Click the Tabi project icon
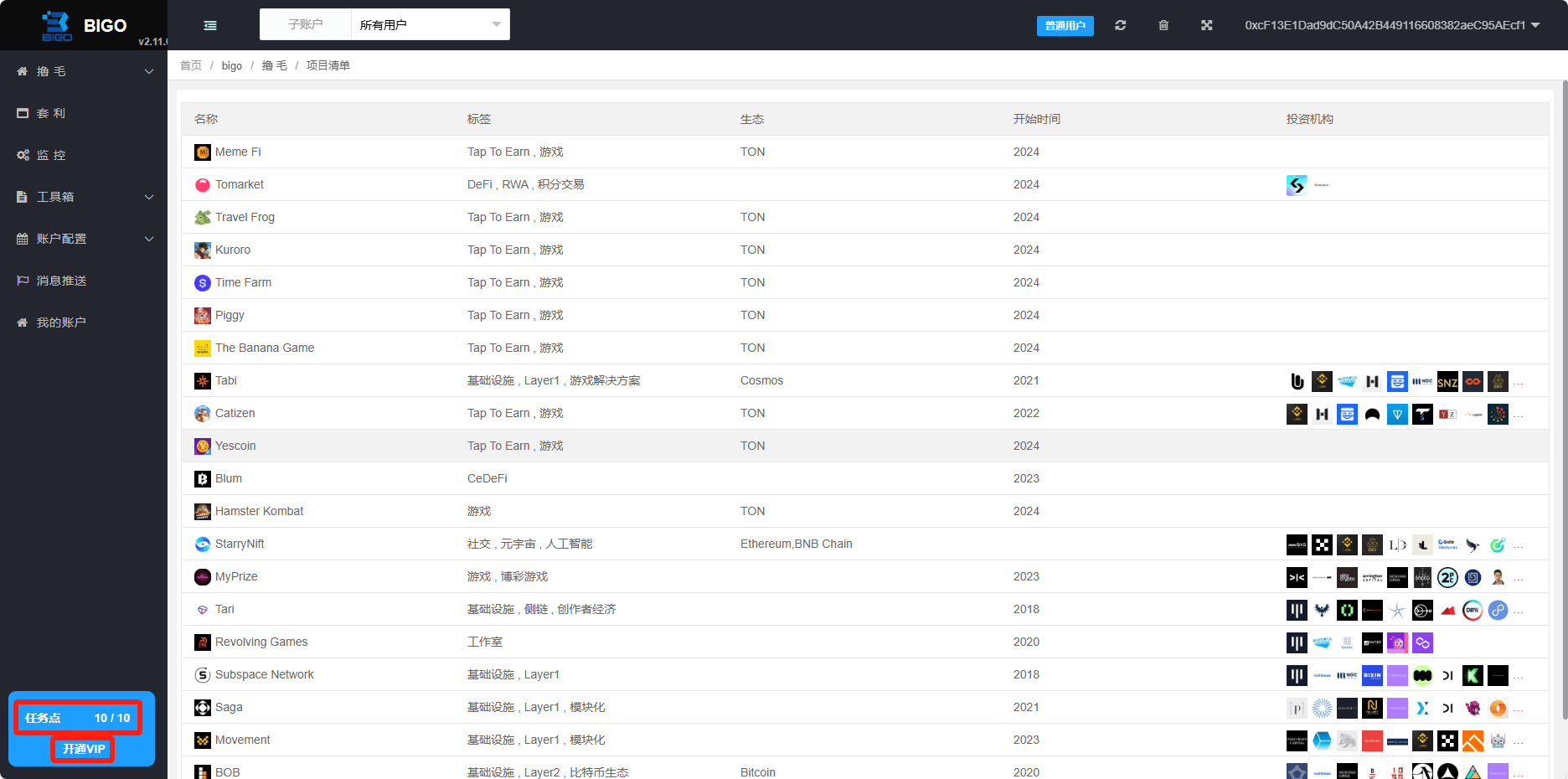Viewport: 1568px width, 779px height. [x=203, y=381]
